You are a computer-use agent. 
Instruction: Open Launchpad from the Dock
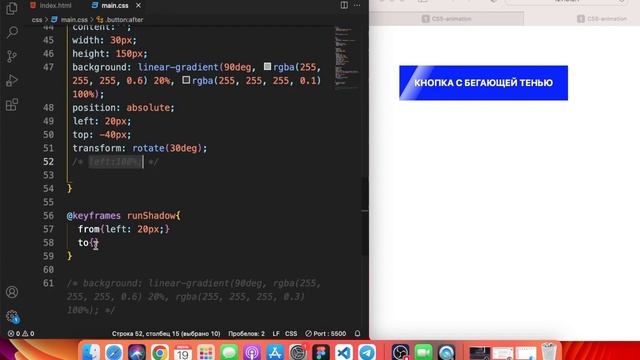(206, 352)
